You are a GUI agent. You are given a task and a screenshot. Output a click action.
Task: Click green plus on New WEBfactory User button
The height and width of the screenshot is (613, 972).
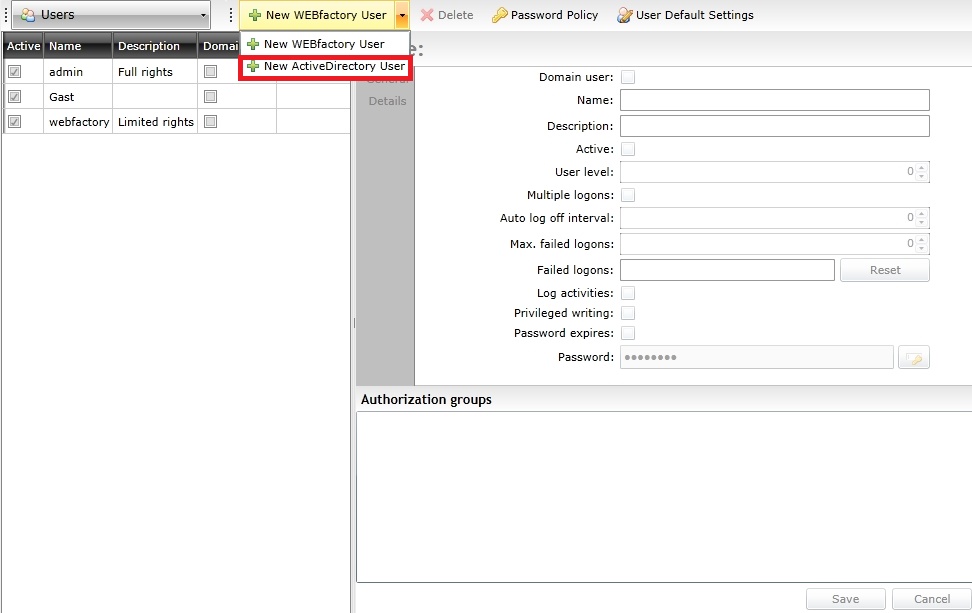tap(255, 15)
